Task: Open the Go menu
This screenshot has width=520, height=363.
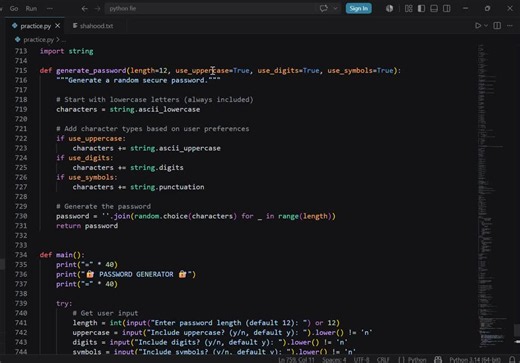Action: [14, 8]
